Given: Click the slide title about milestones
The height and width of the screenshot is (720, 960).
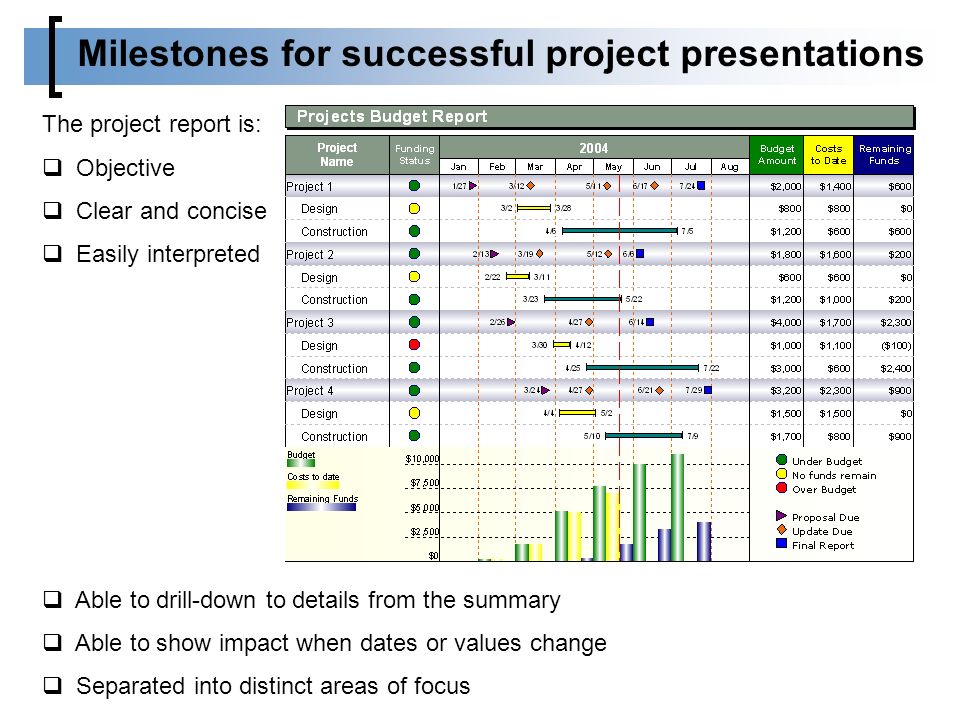Looking at the screenshot, I should click(500, 53).
